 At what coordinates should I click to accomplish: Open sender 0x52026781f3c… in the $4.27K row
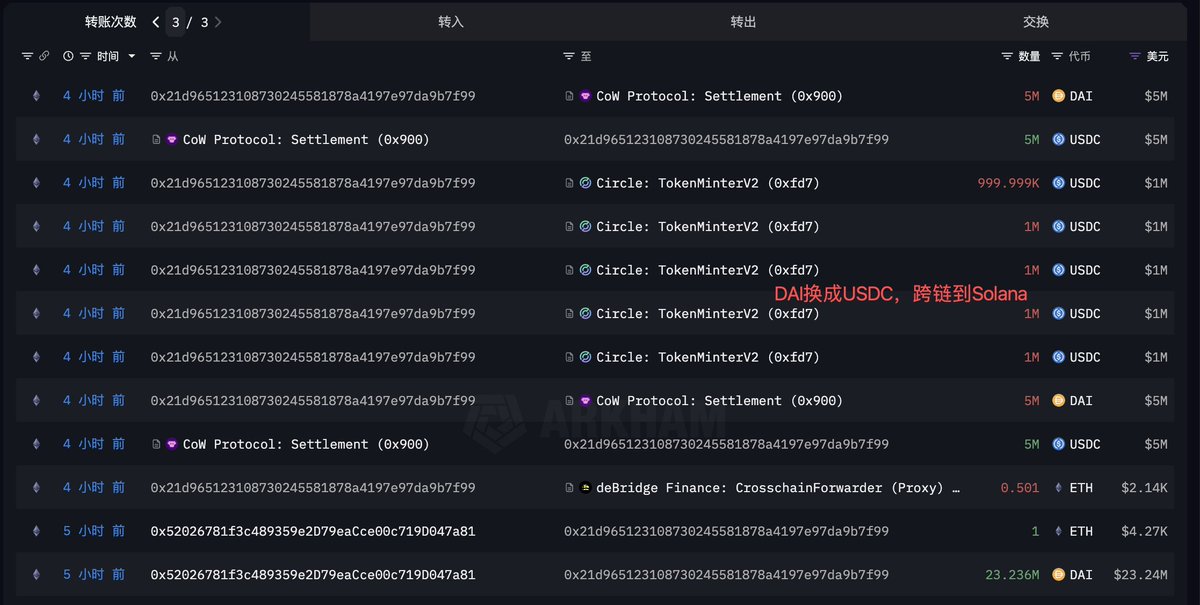coord(313,531)
